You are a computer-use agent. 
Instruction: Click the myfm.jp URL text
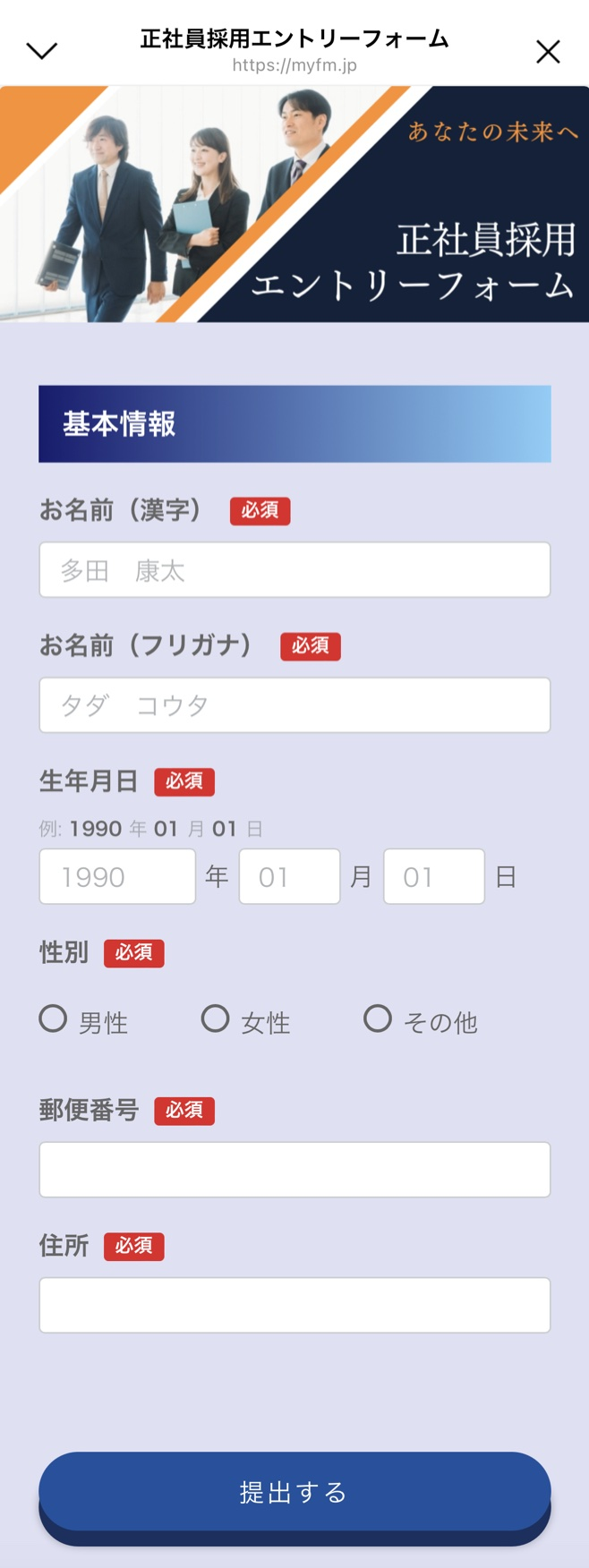click(294, 65)
